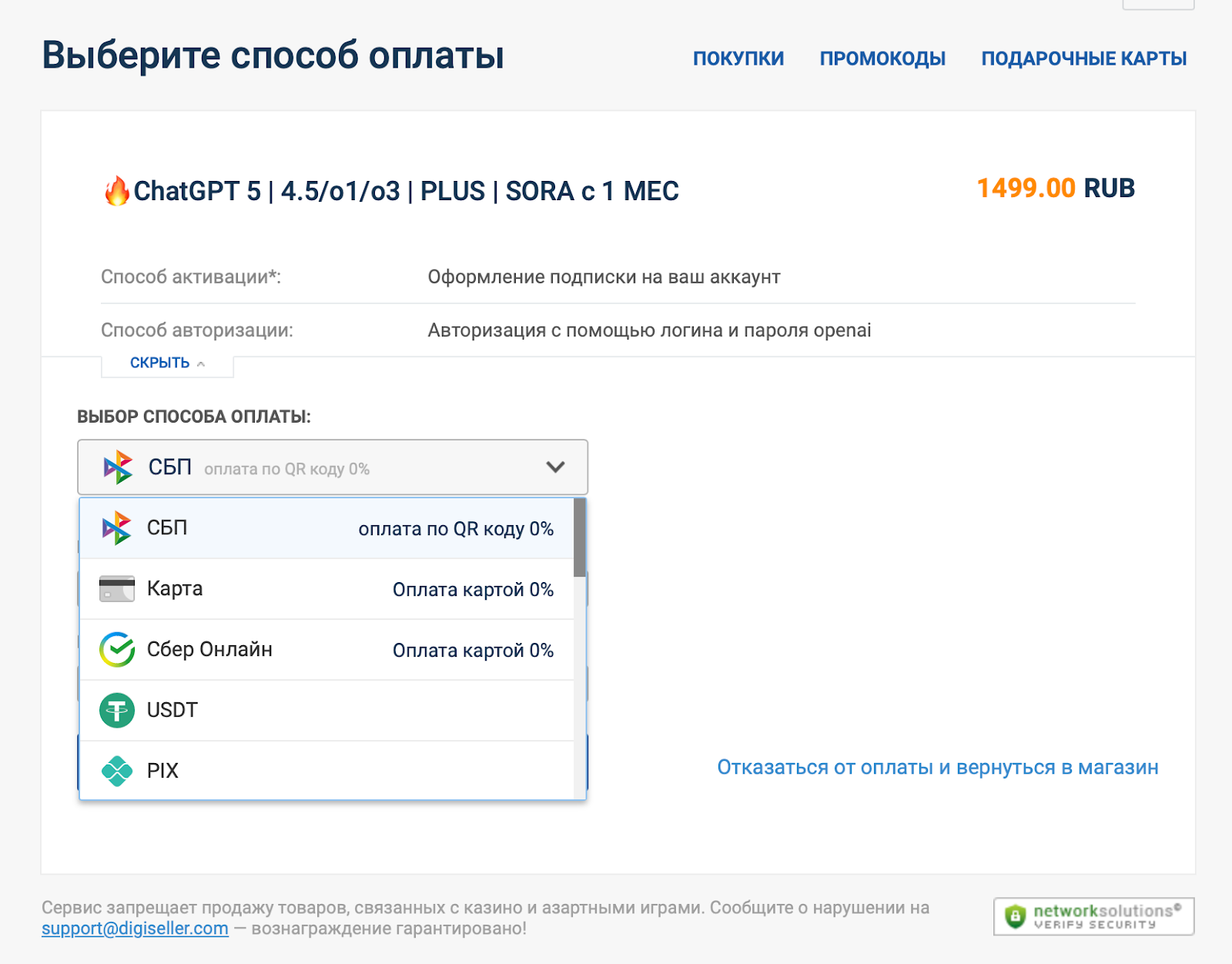Image resolution: width=1232 pixels, height=964 pixels.
Task: Open the ПОКУПКИ section
Action: (738, 59)
